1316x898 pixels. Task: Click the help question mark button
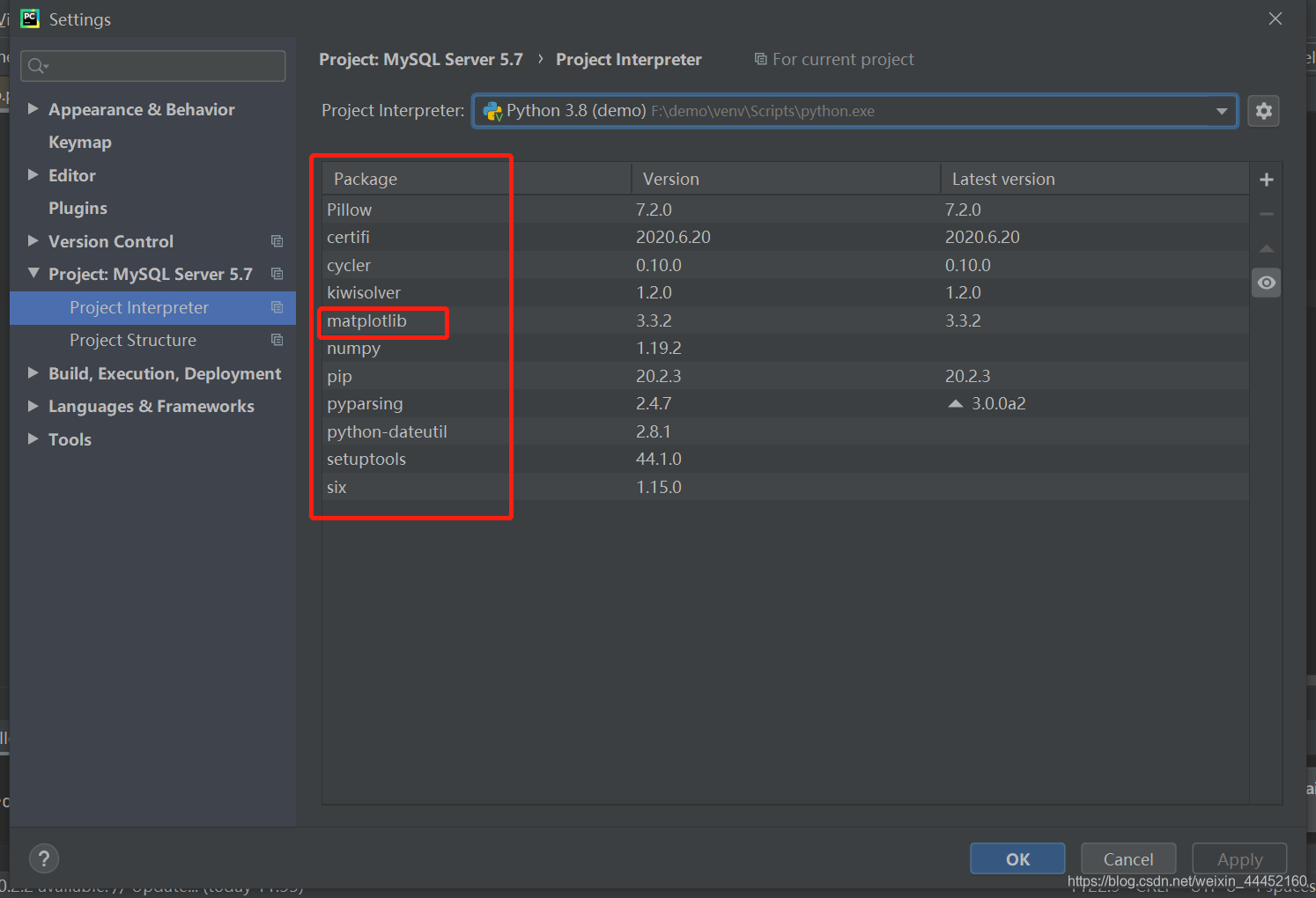coord(44,858)
